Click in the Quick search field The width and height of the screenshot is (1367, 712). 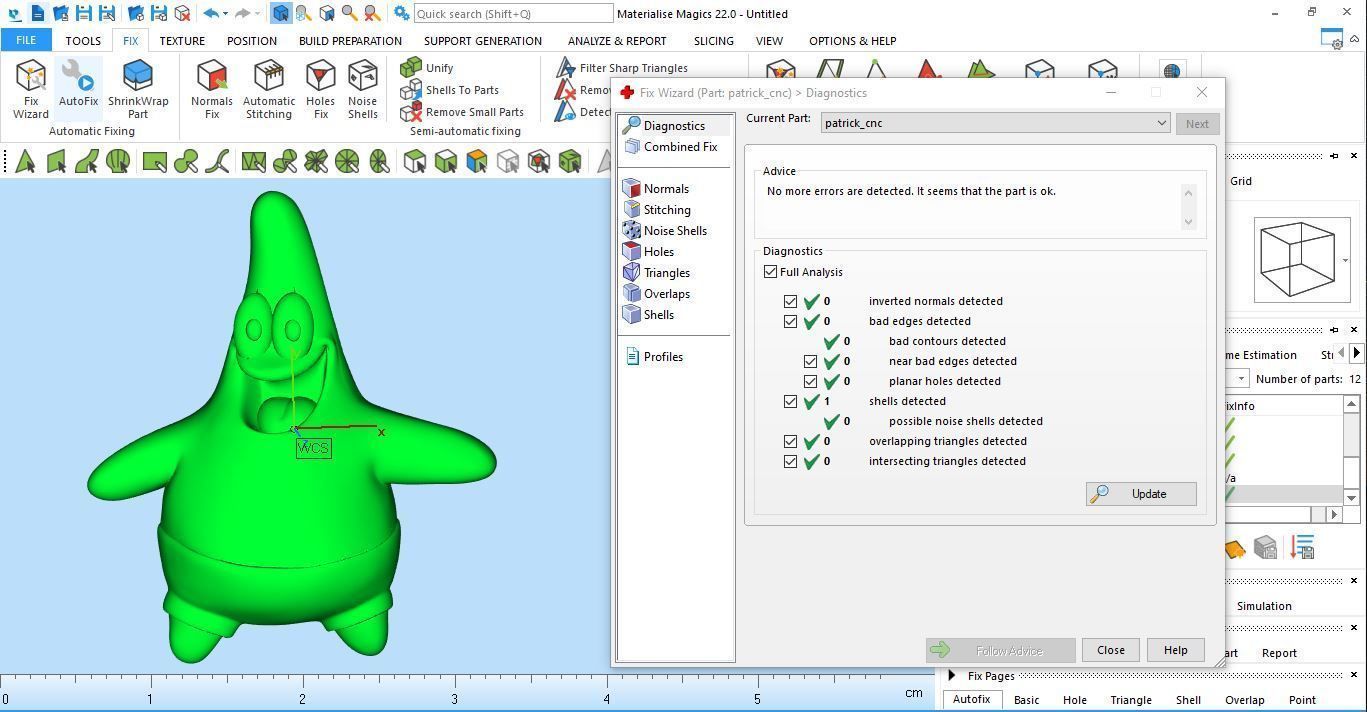tap(513, 13)
